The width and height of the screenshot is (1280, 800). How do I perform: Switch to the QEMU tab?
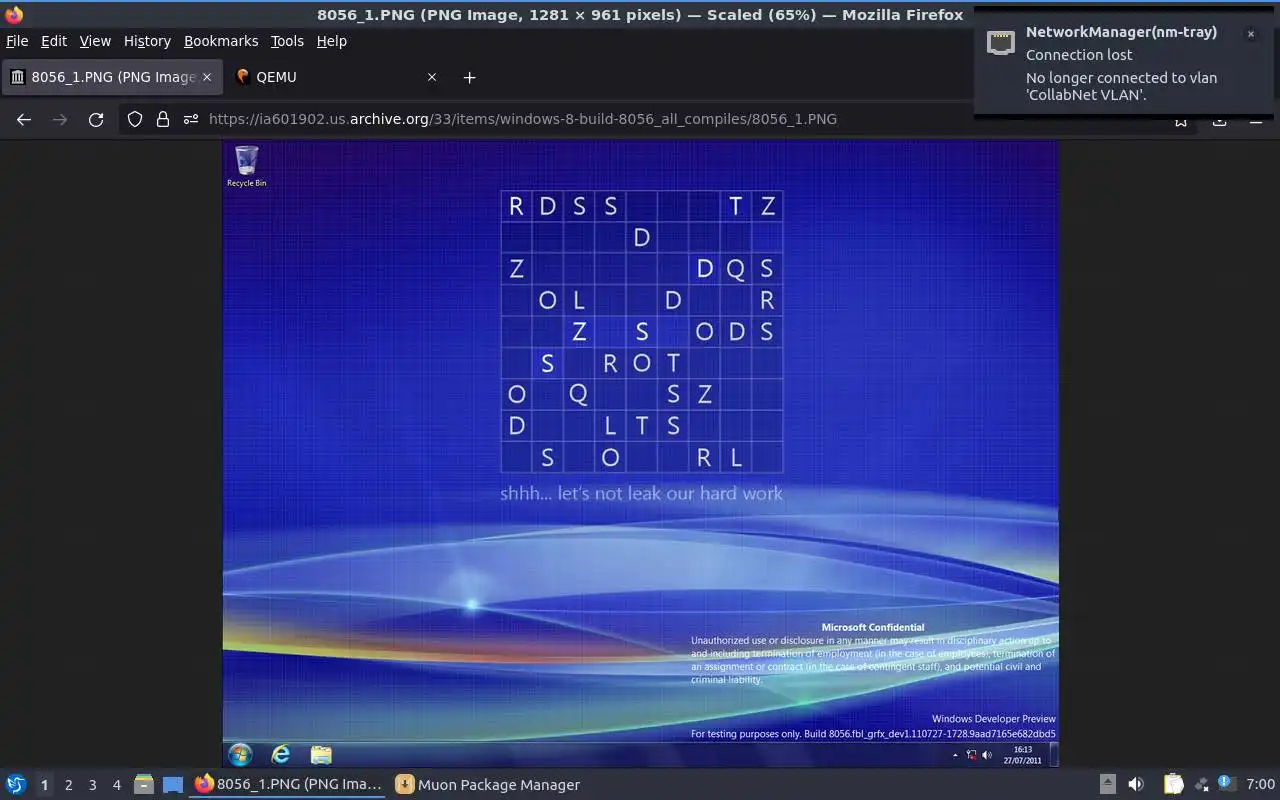[x=336, y=77]
